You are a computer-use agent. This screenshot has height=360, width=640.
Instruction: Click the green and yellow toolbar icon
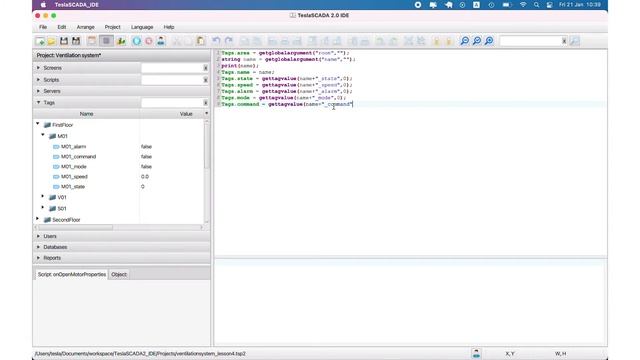click(x=121, y=41)
